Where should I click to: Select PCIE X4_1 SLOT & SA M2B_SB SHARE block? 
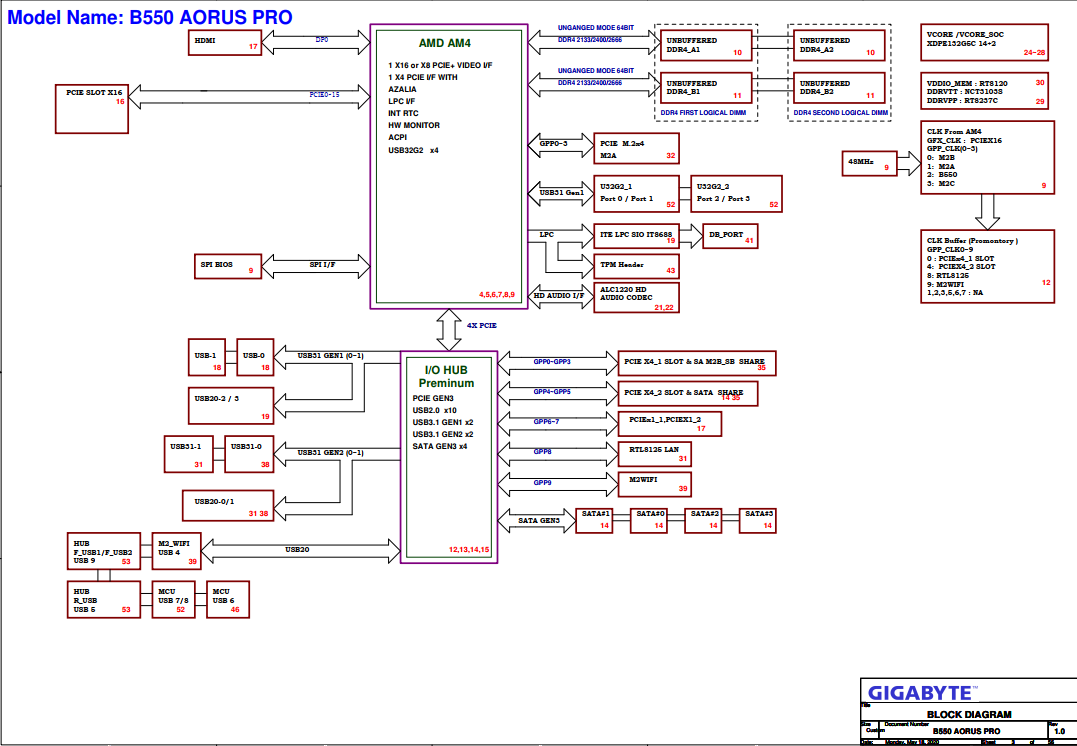click(x=697, y=363)
